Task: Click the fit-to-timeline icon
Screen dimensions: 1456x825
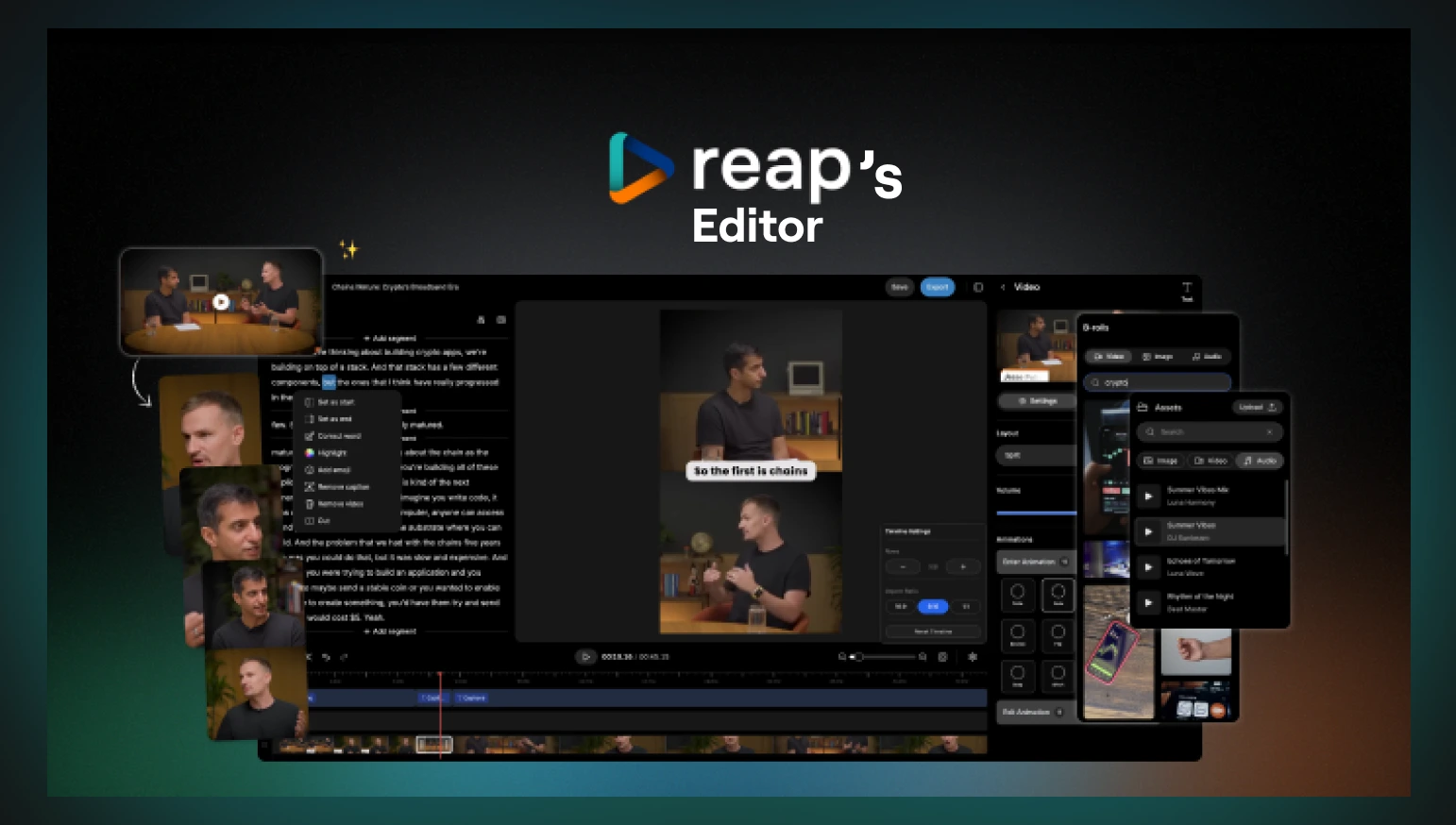Action: (x=942, y=657)
